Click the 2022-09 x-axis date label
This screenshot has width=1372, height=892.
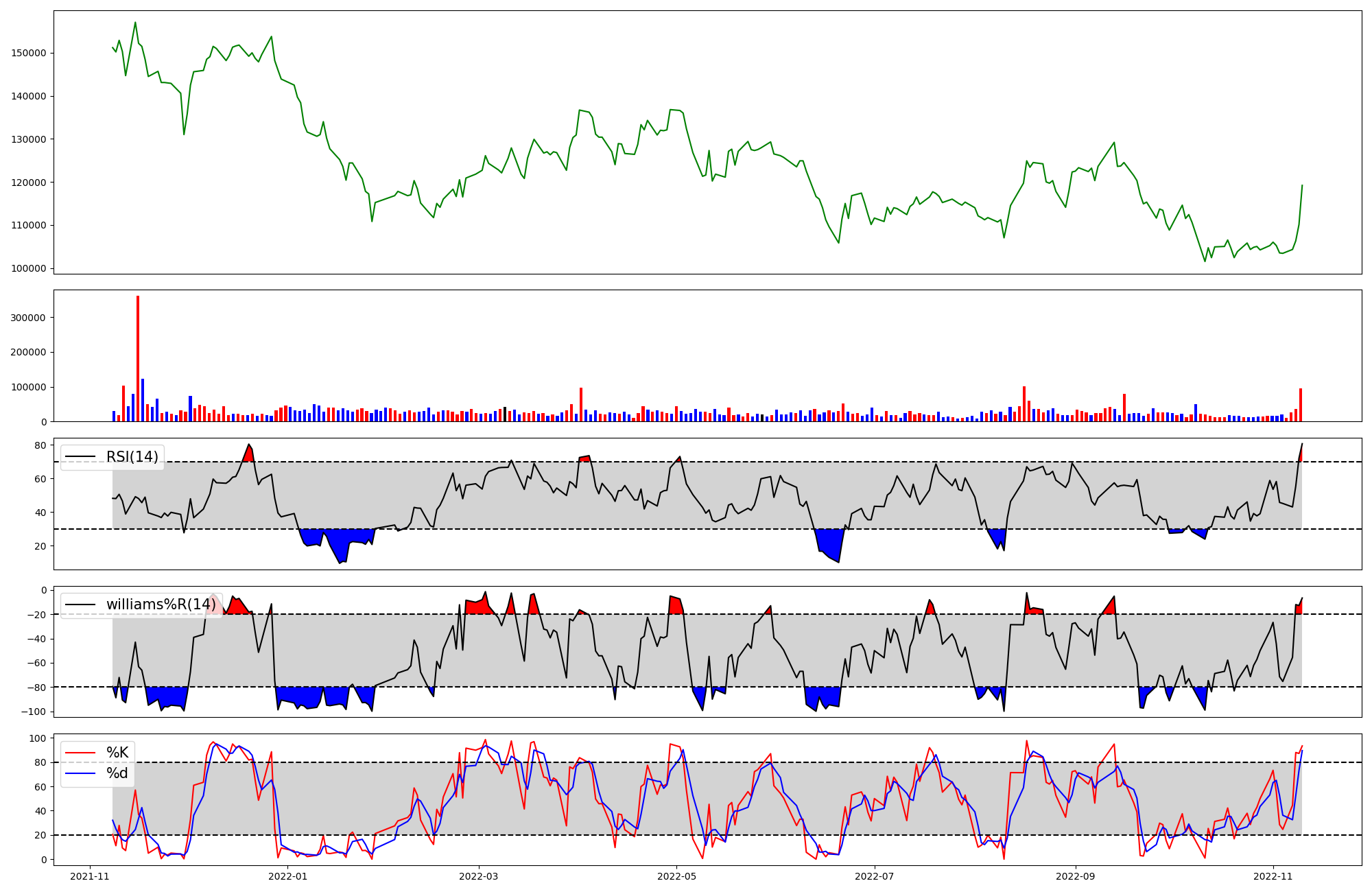1076,876
